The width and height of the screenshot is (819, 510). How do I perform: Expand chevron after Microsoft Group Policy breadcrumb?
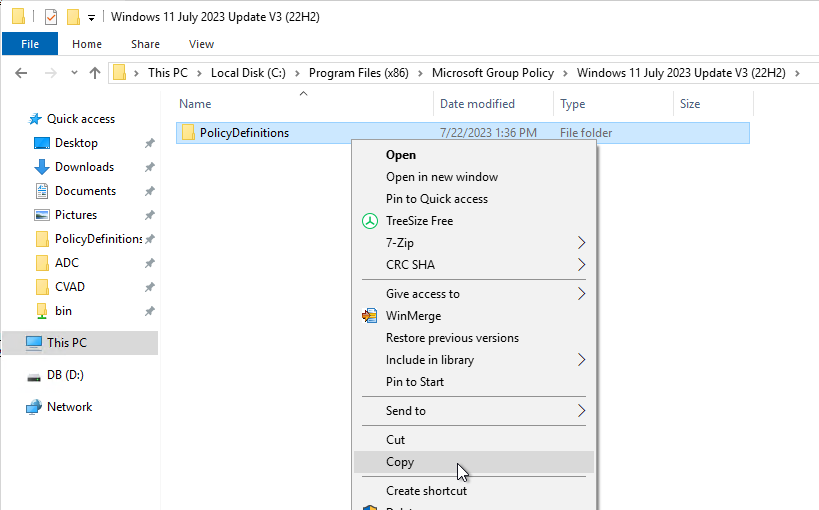(x=565, y=73)
